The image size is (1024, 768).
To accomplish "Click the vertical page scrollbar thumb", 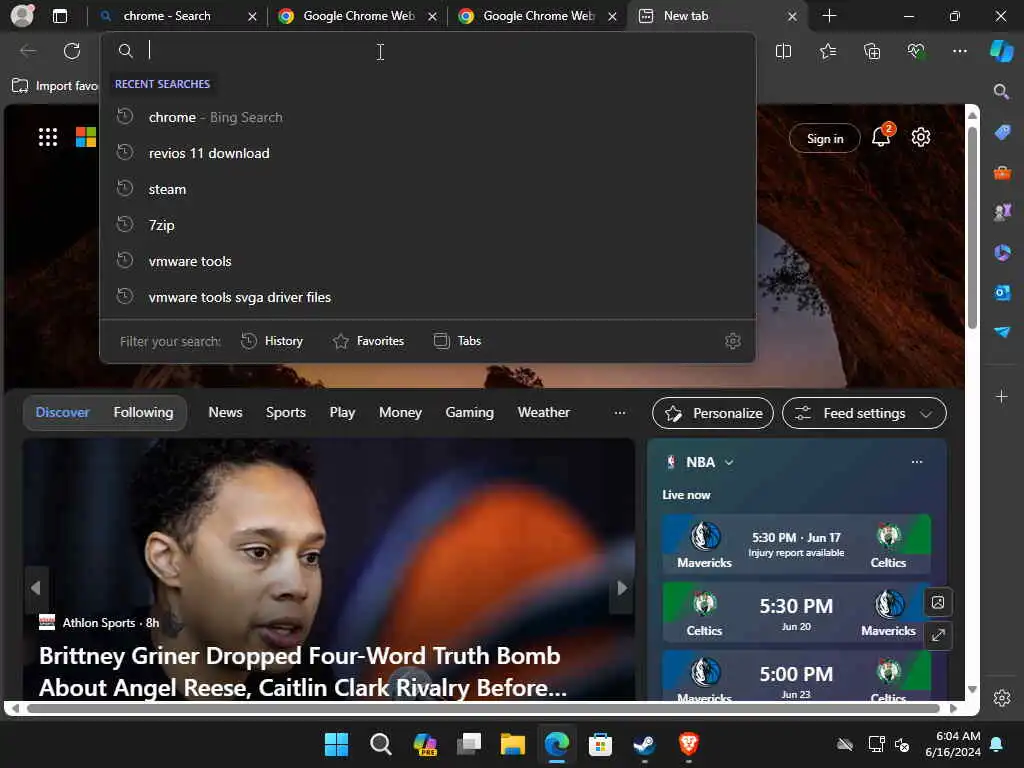I will coord(972,227).
